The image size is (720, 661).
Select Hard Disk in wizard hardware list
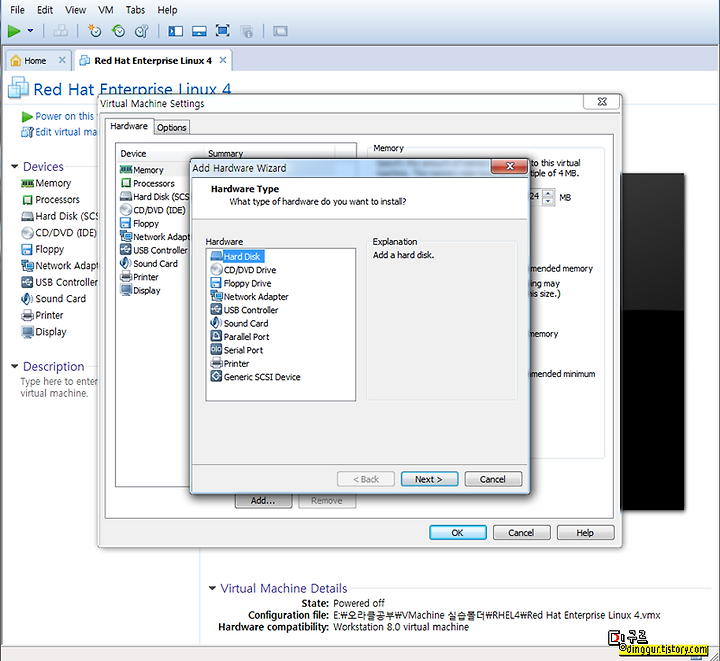pyautogui.click(x=237, y=256)
